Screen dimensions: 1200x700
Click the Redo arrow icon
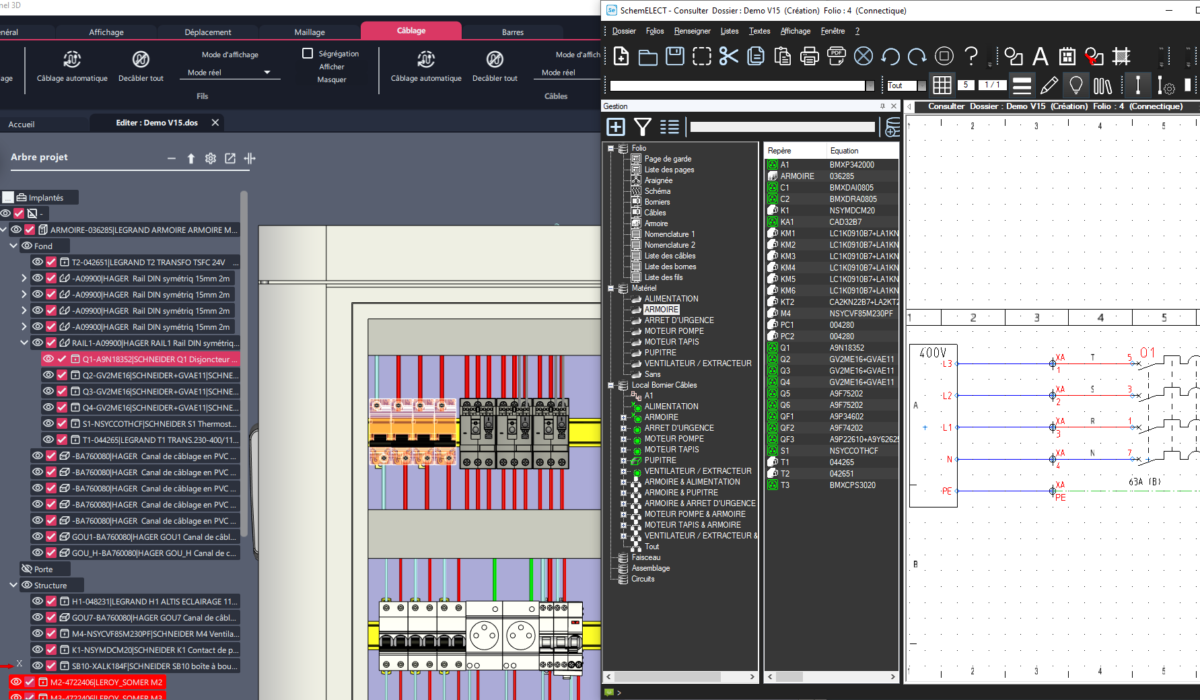pos(917,56)
